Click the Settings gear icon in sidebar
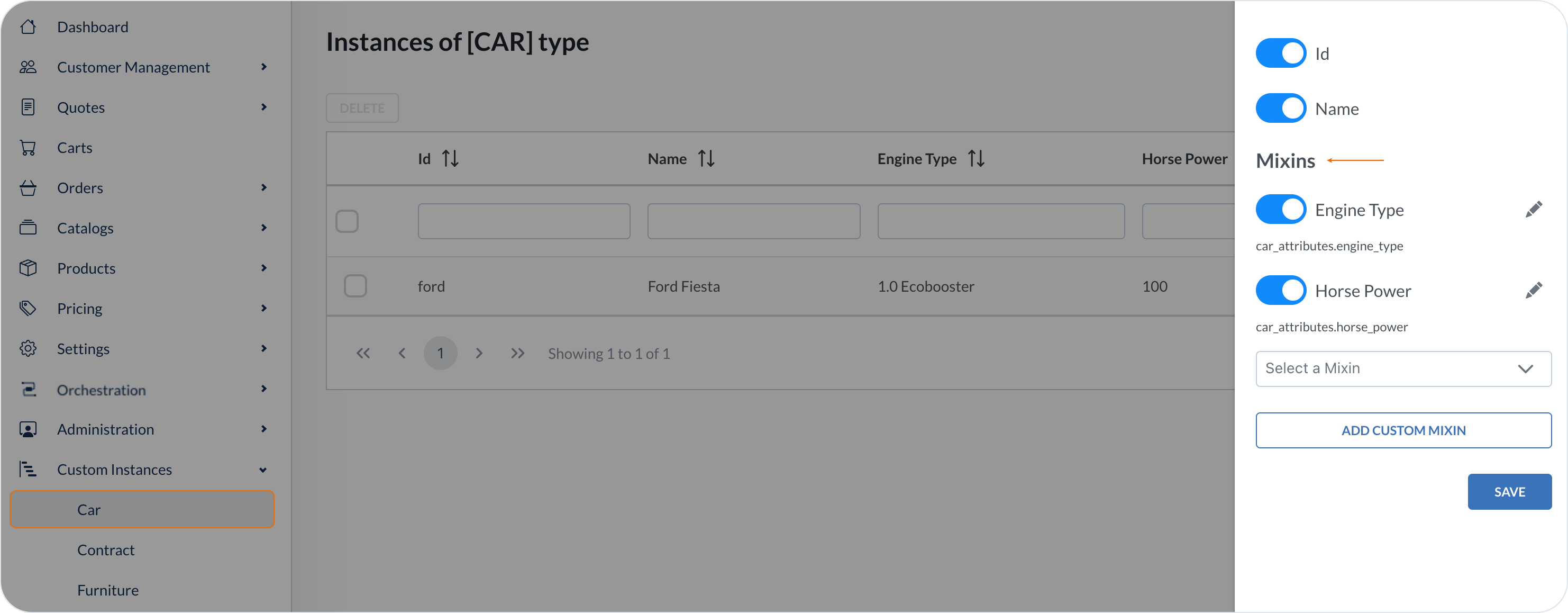 (x=28, y=348)
